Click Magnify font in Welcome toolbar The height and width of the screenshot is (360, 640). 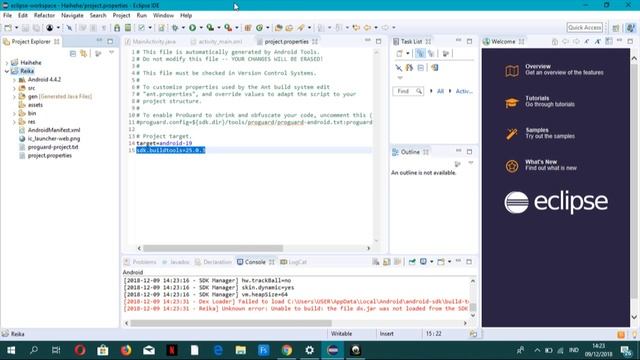[598, 41]
